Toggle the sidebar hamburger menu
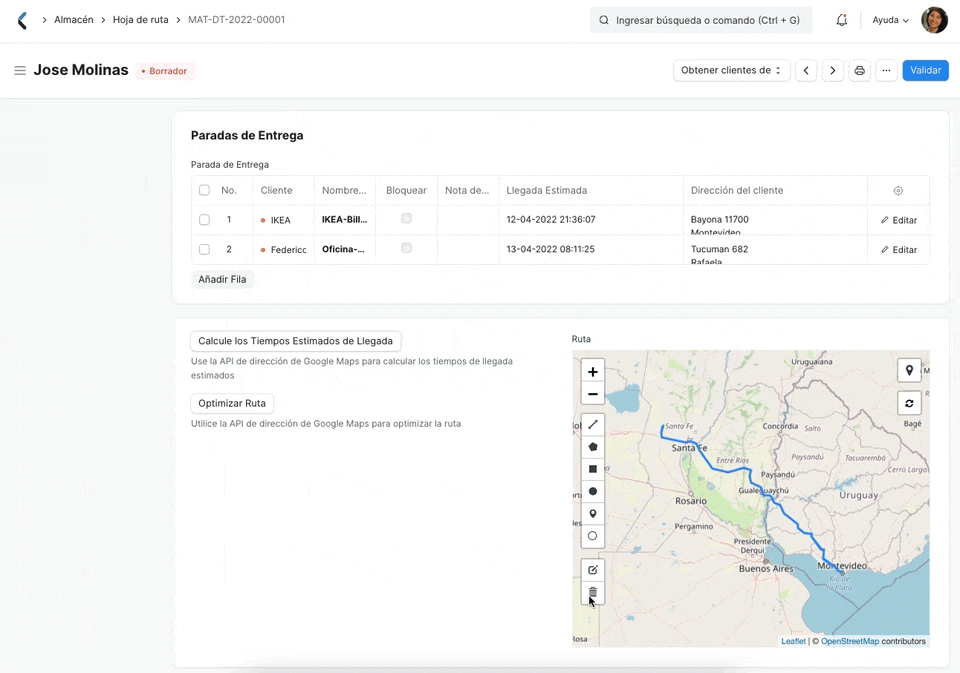 point(20,70)
